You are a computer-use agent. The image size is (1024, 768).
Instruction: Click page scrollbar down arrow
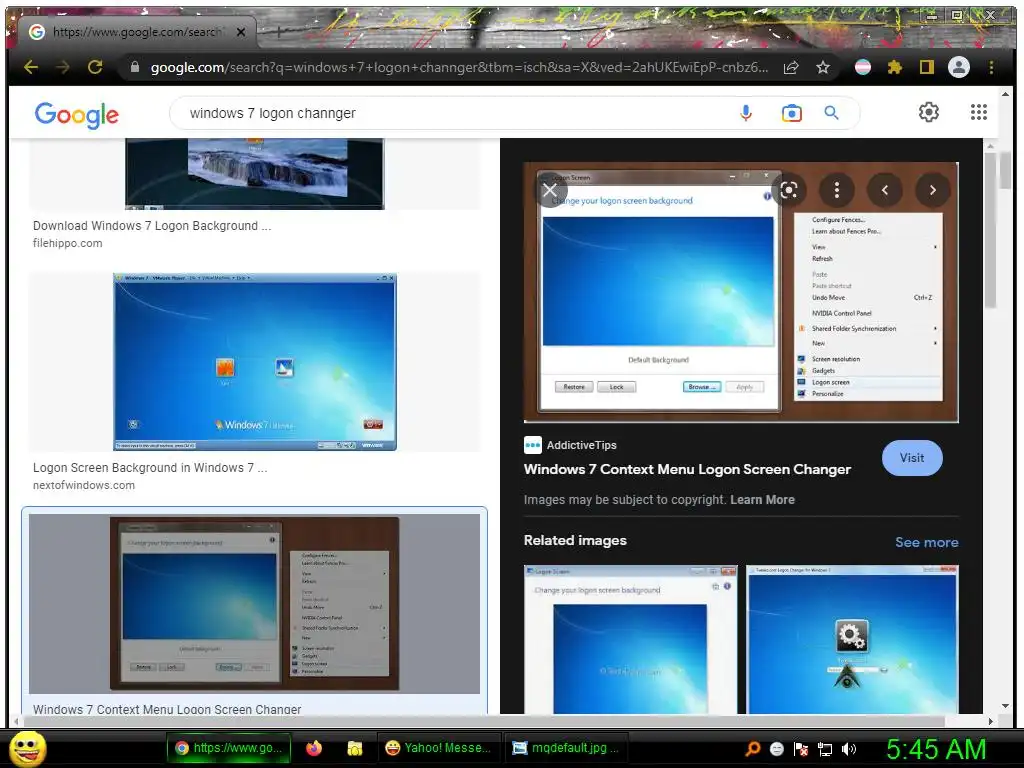1005,707
